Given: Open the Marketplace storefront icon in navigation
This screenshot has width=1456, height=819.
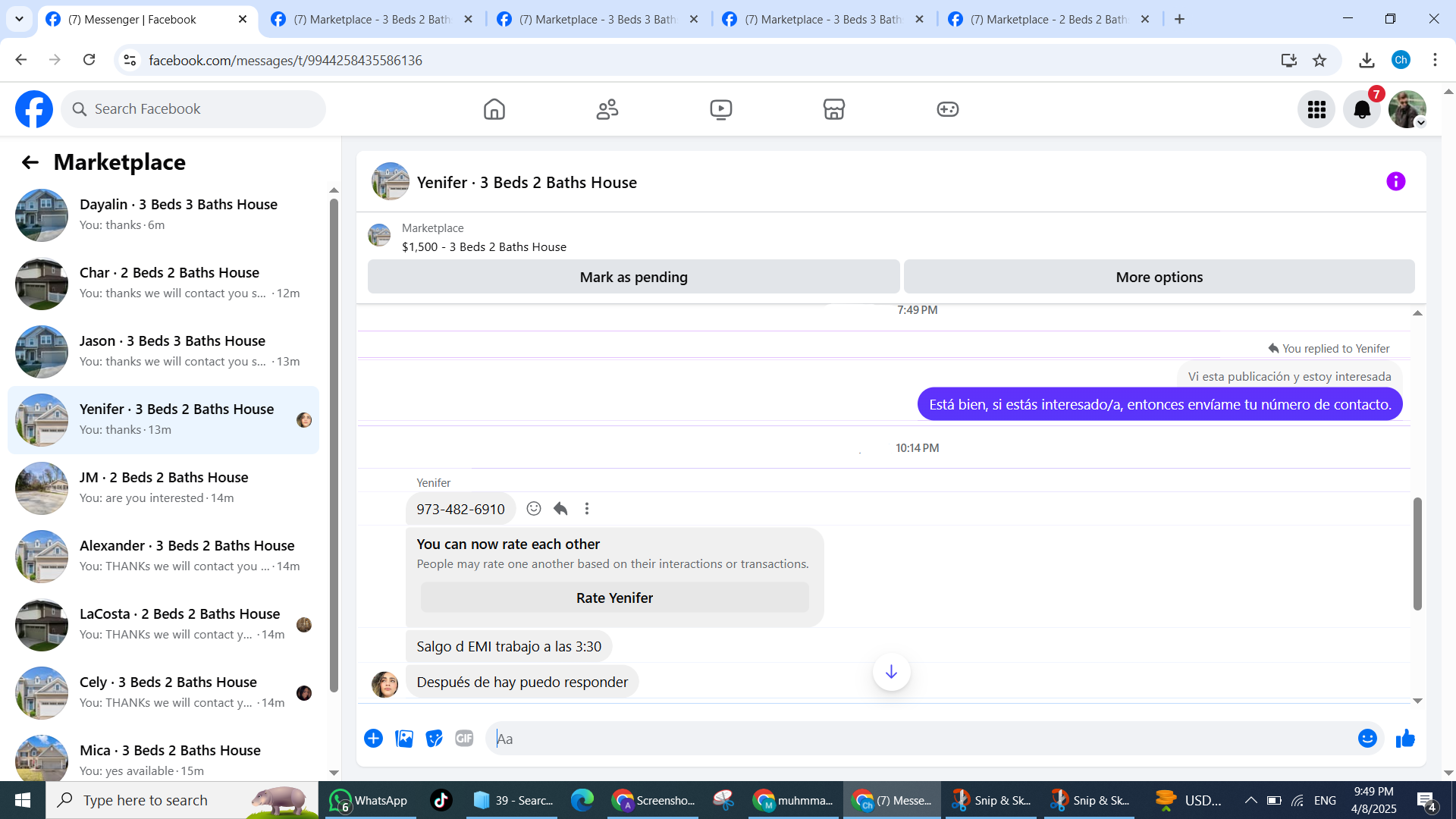Looking at the screenshot, I should pos(833,109).
